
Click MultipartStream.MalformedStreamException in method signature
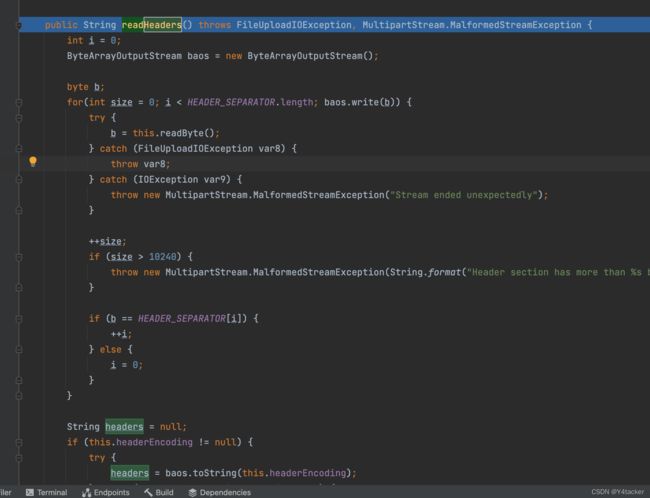472,25
